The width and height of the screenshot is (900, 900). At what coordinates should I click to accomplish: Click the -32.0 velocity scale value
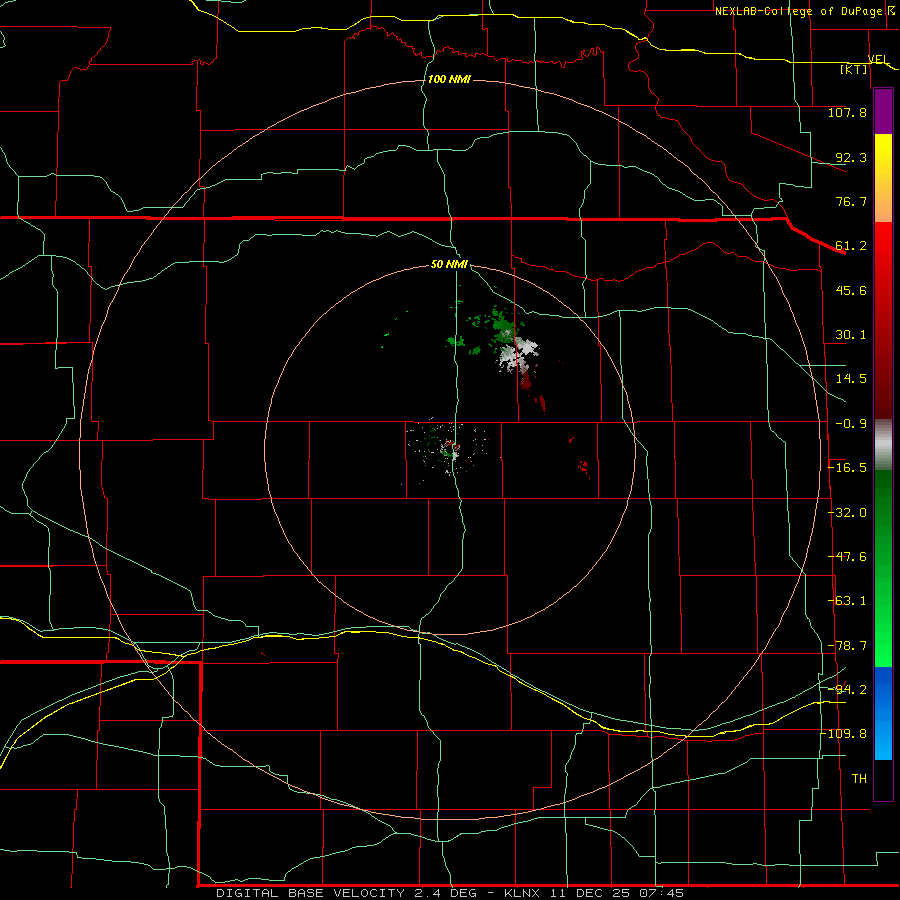pos(848,513)
